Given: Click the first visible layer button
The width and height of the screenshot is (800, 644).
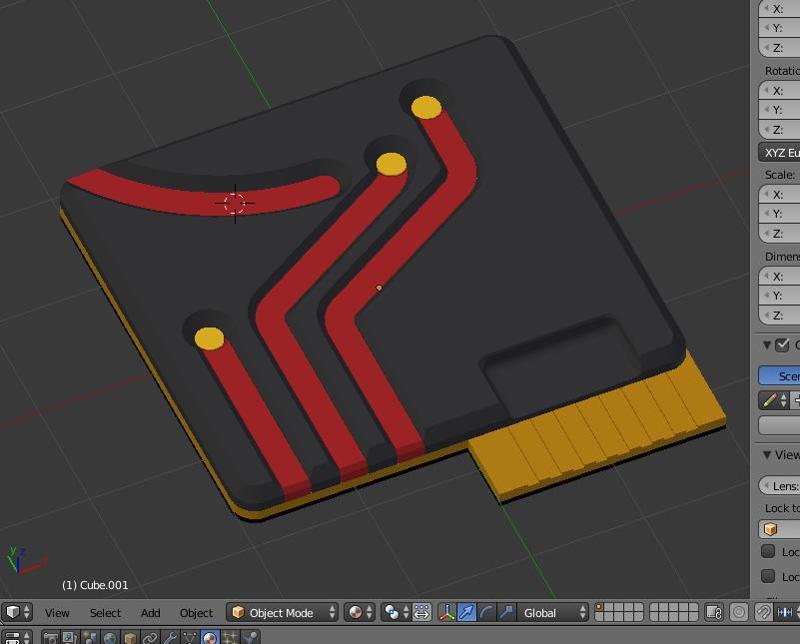Looking at the screenshot, I should pos(601,608).
